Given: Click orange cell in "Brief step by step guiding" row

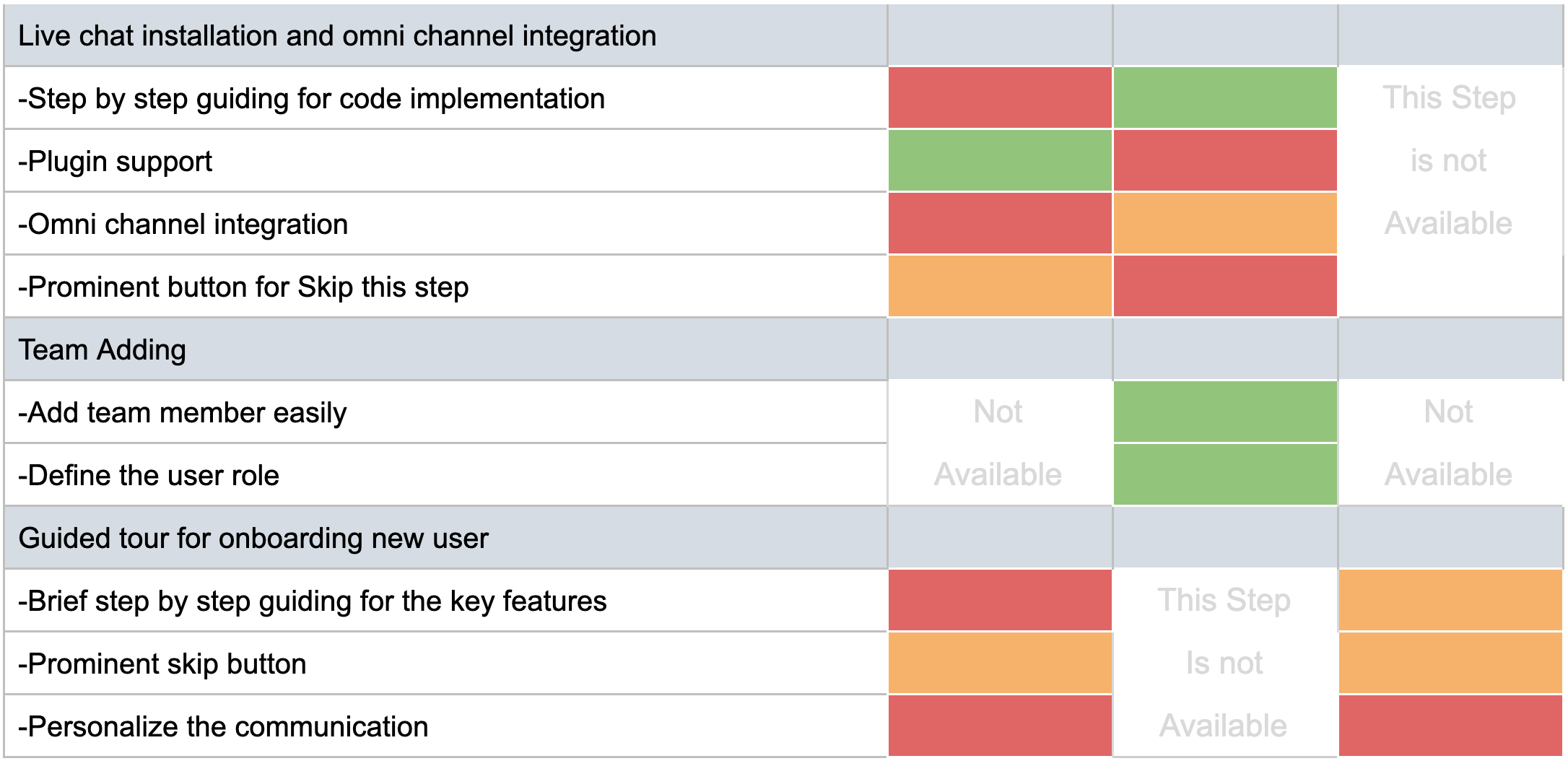Looking at the screenshot, I should click(x=1450, y=601).
